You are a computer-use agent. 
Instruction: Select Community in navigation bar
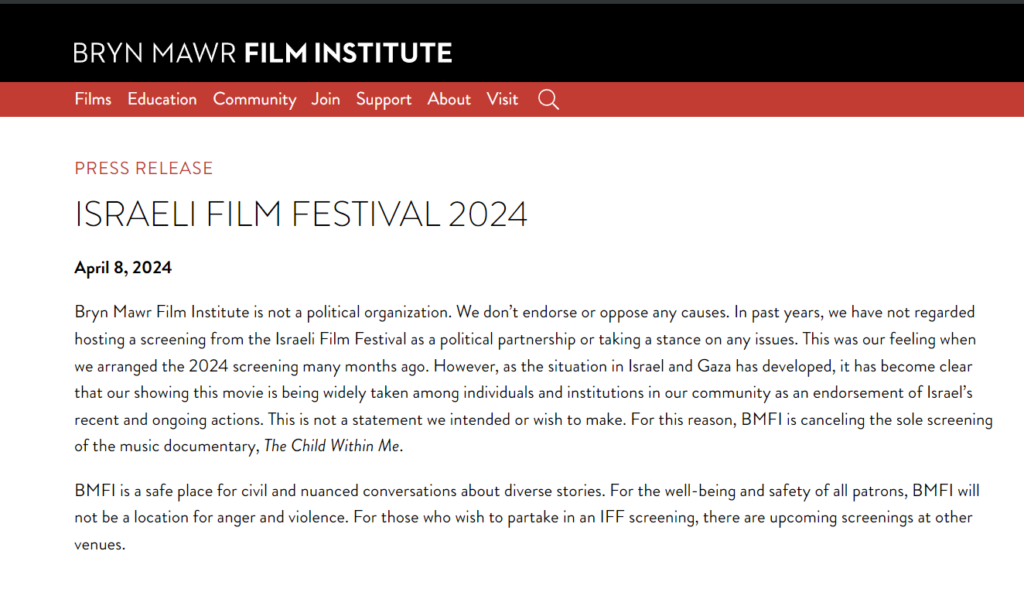254,99
